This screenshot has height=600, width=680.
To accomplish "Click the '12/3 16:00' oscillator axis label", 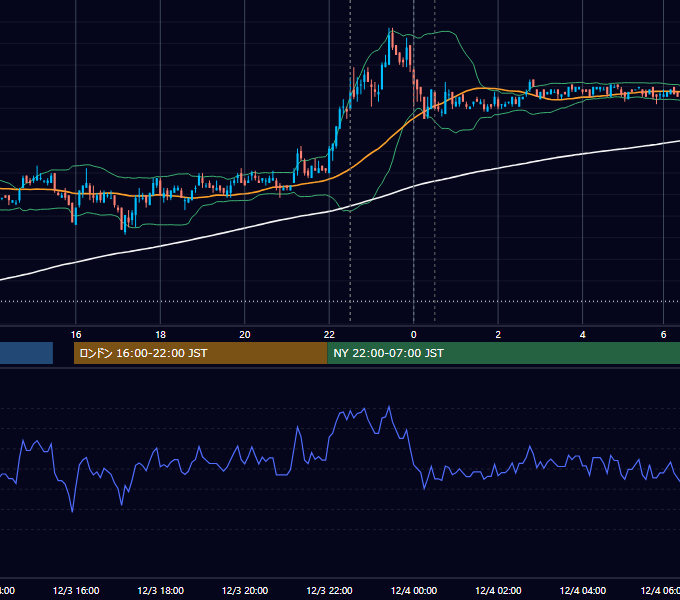I will point(76,590).
